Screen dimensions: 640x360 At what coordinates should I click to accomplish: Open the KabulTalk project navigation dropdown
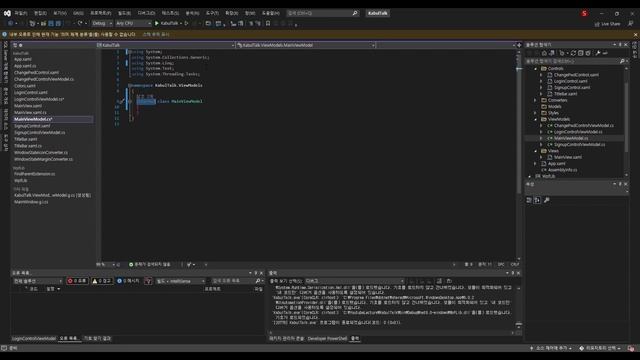click(x=165, y=45)
